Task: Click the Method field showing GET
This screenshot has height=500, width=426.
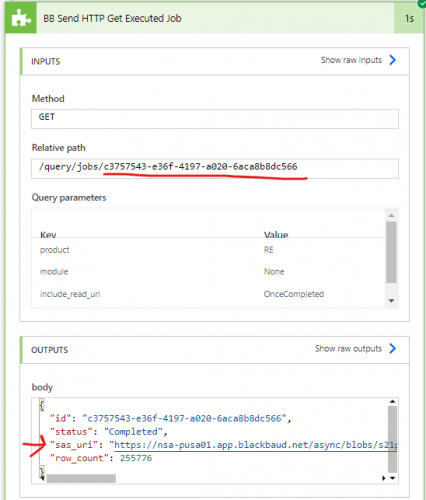Action: 215,119
